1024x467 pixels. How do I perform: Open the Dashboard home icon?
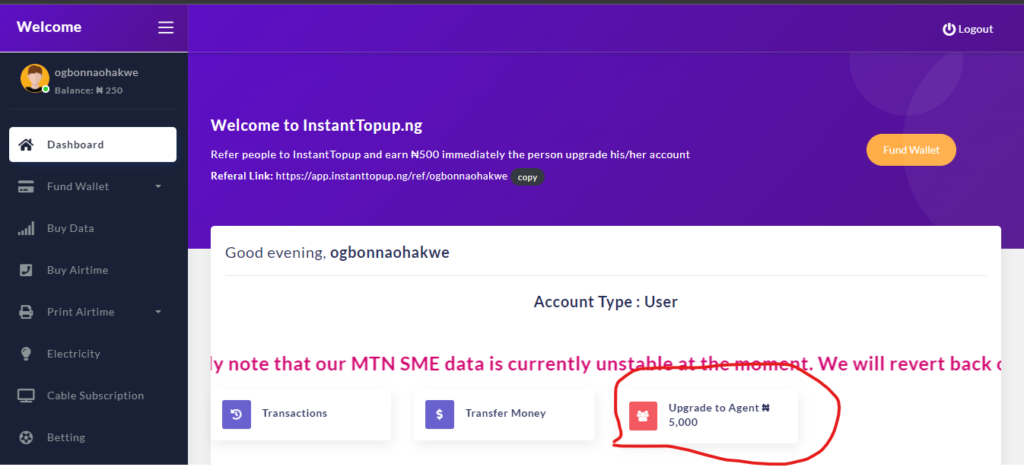coord(26,144)
